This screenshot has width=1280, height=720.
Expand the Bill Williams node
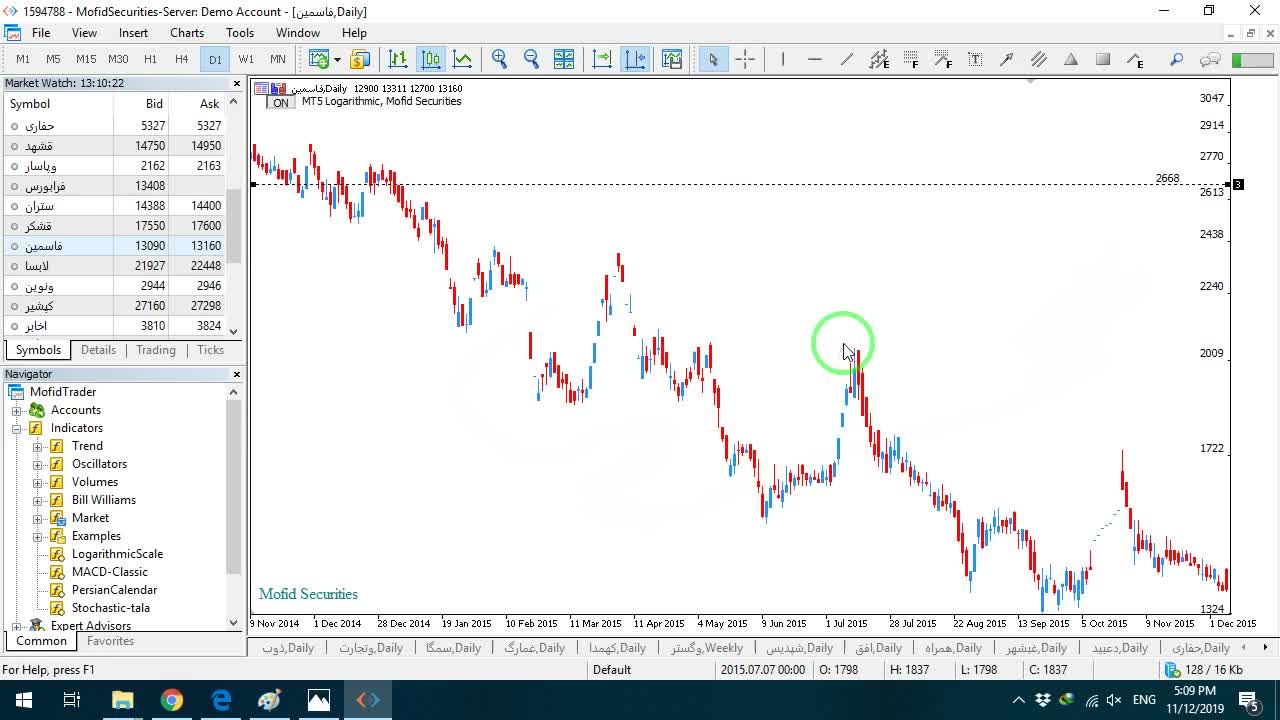(38, 500)
